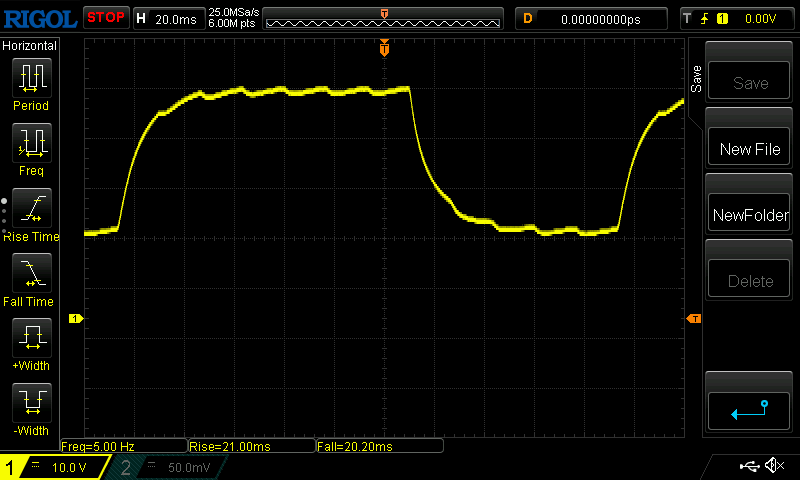This screenshot has width=800, height=480.
Task: Select the +Width measurement icon
Action: [x=32, y=338]
